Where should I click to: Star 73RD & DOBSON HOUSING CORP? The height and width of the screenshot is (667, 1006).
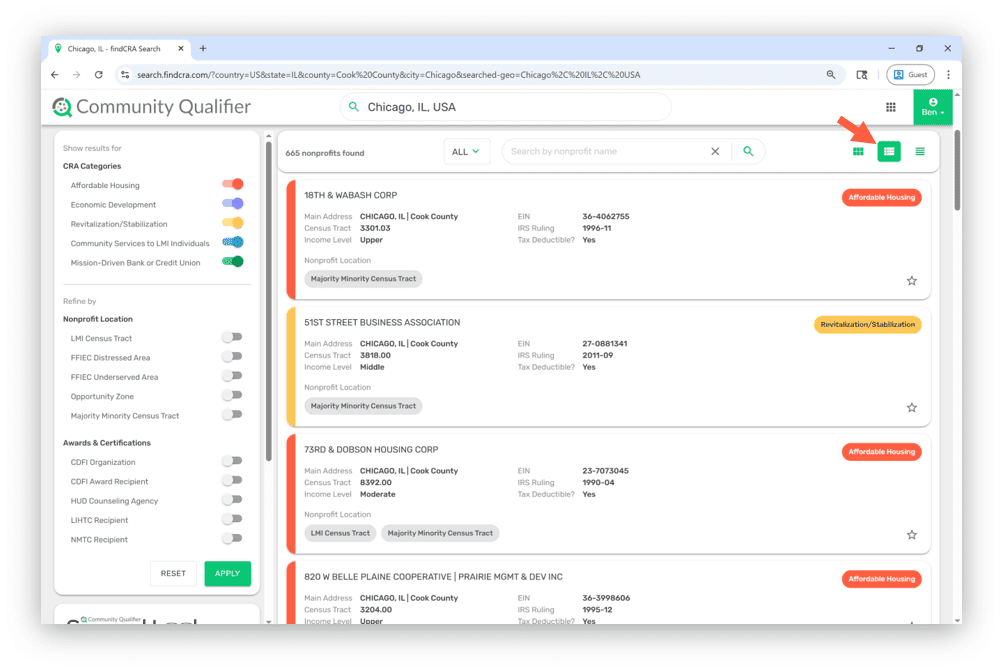912,535
